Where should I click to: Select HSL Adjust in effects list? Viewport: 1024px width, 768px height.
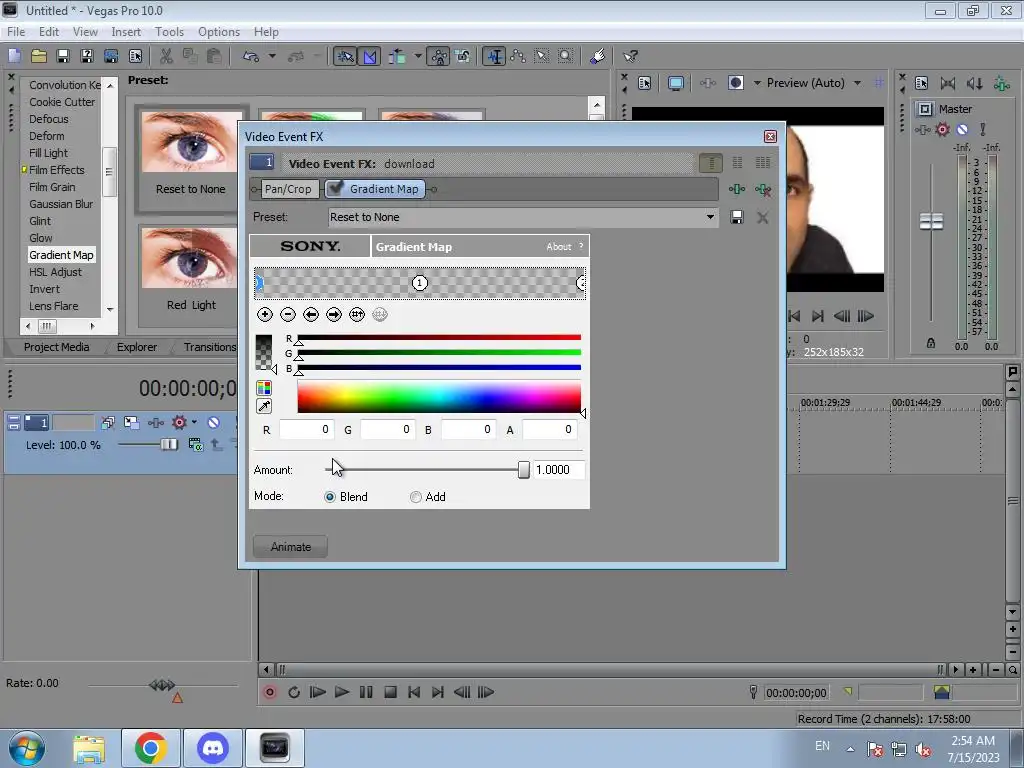point(56,272)
